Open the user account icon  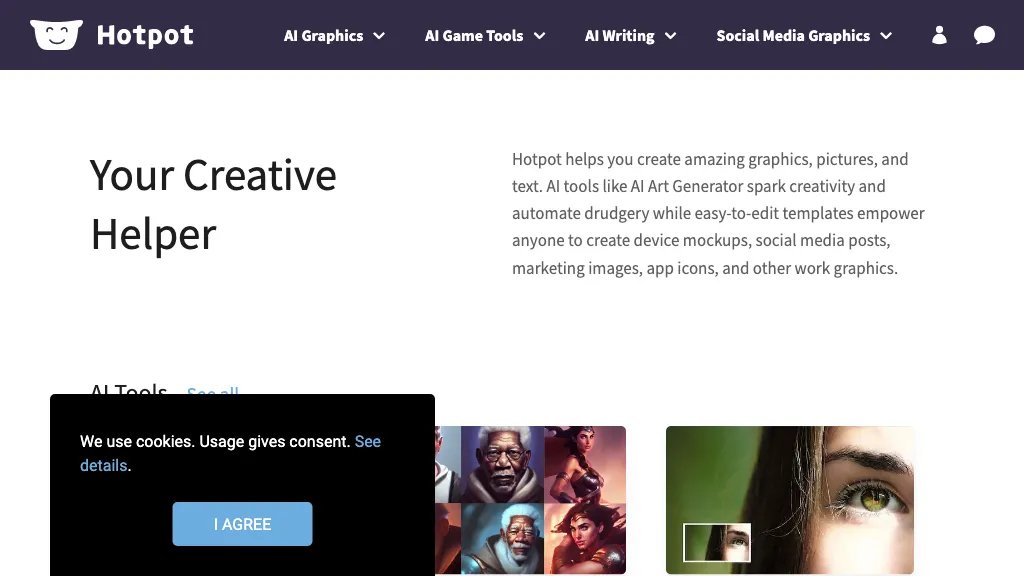pyautogui.click(x=939, y=36)
